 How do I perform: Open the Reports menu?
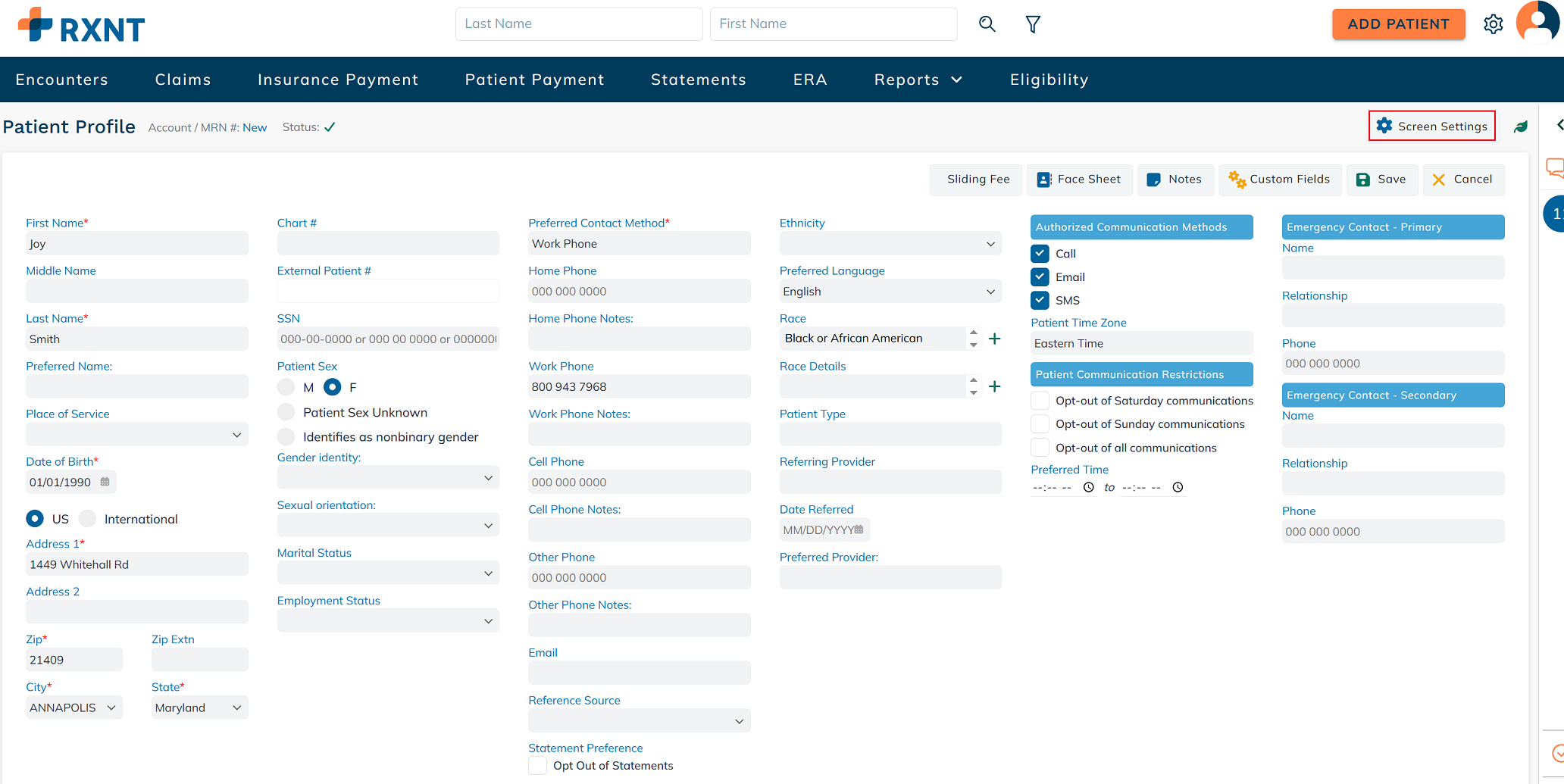(918, 80)
